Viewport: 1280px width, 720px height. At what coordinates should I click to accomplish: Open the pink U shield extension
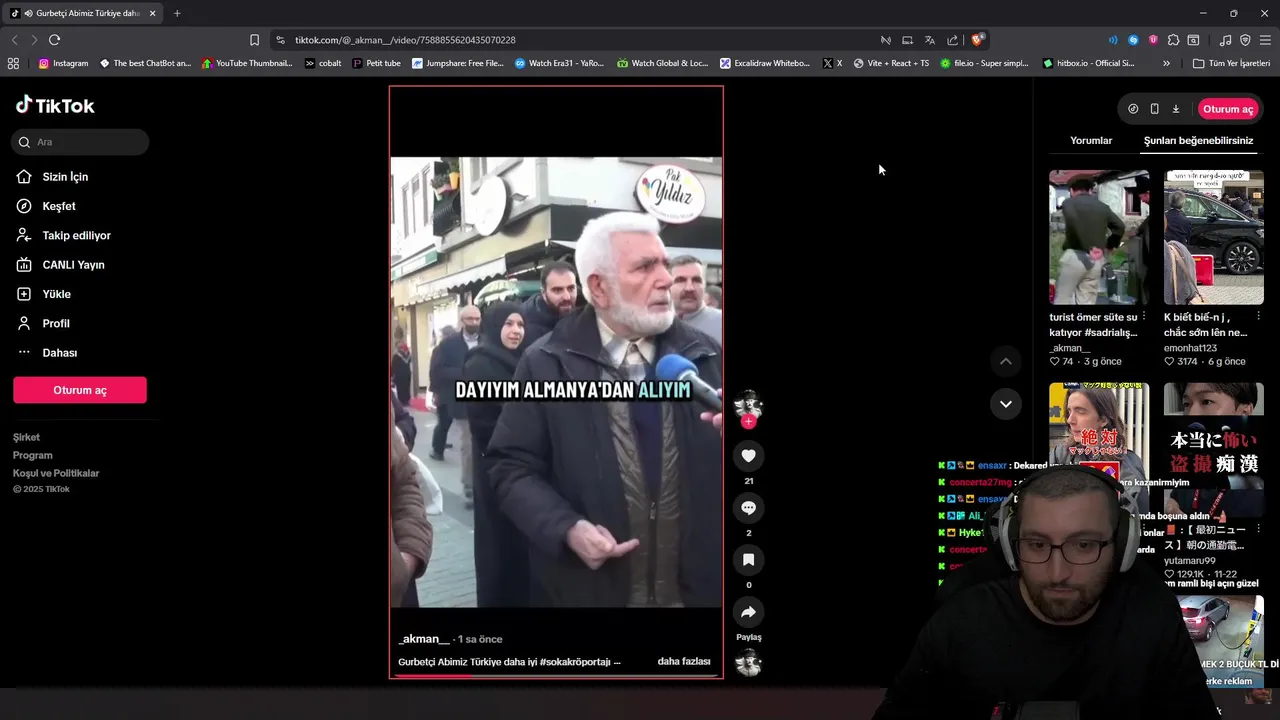[x=1153, y=40]
